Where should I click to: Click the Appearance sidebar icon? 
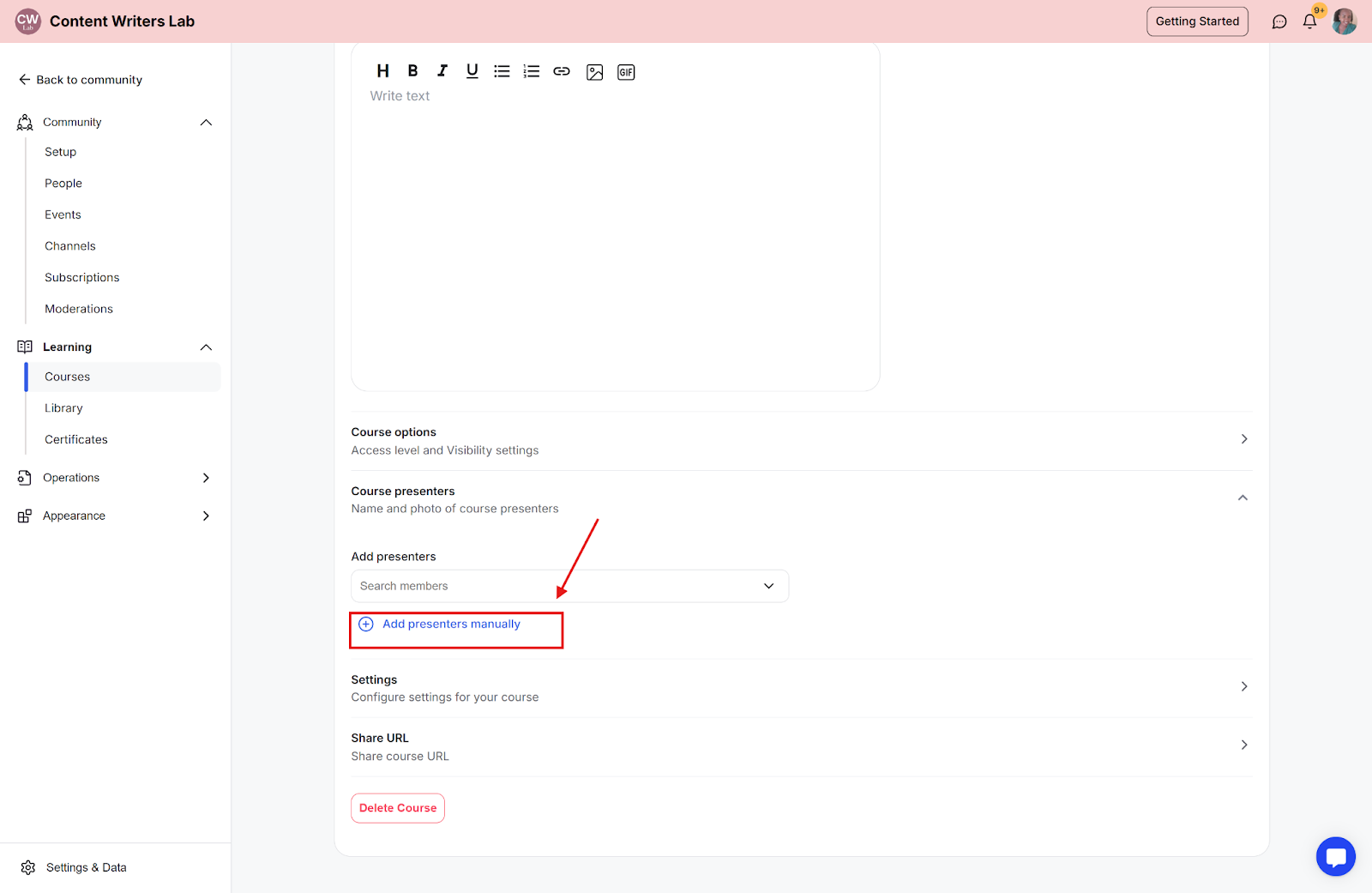click(25, 516)
